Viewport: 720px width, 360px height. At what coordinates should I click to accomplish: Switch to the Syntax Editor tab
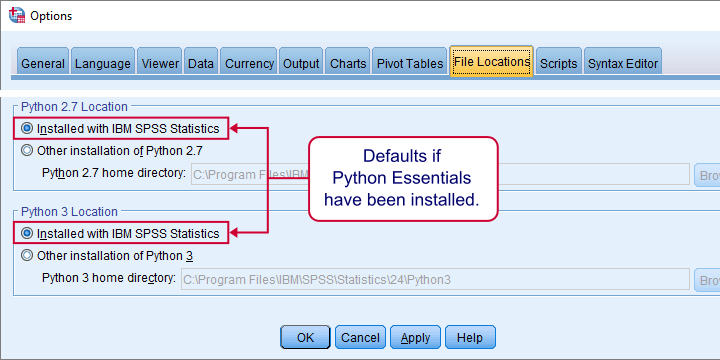[x=623, y=61]
